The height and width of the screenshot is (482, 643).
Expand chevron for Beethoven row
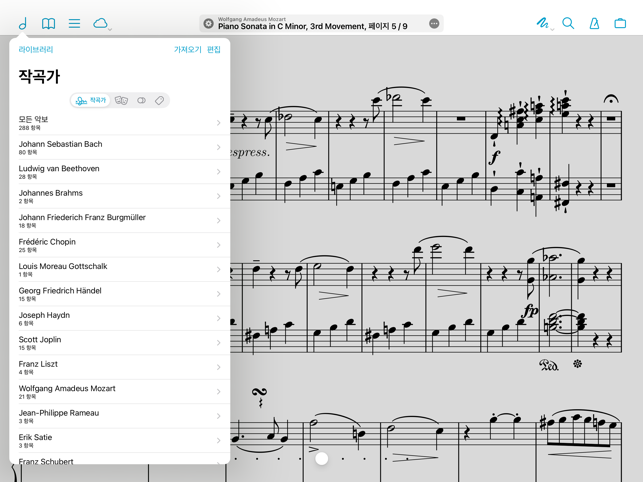(x=219, y=171)
